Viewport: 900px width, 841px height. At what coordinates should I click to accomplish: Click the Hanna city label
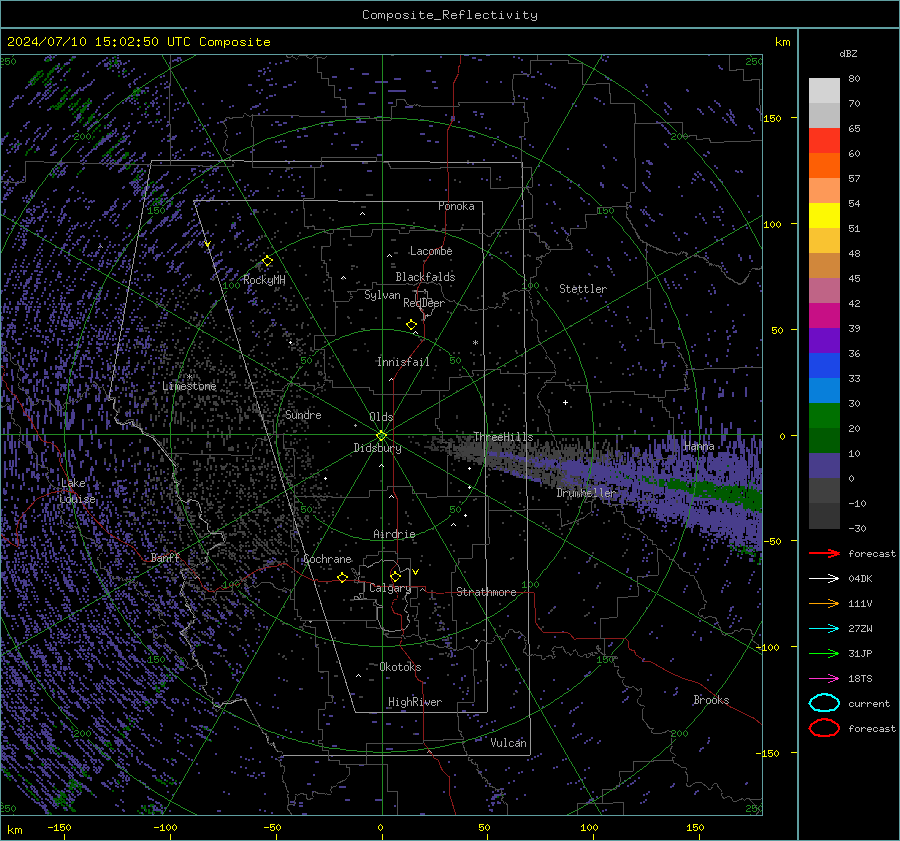[x=699, y=446]
